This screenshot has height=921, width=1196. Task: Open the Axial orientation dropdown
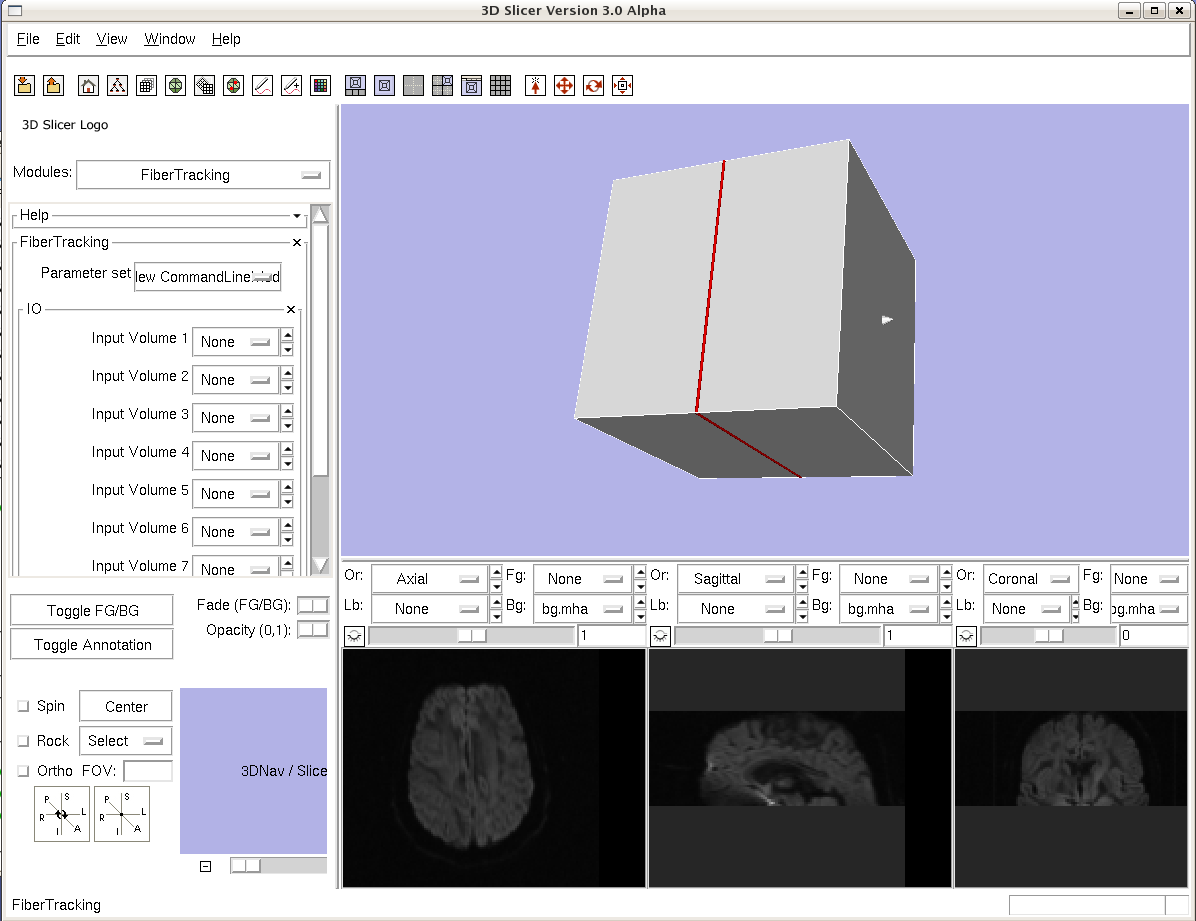pyautogui.click(x=428, y=579)
